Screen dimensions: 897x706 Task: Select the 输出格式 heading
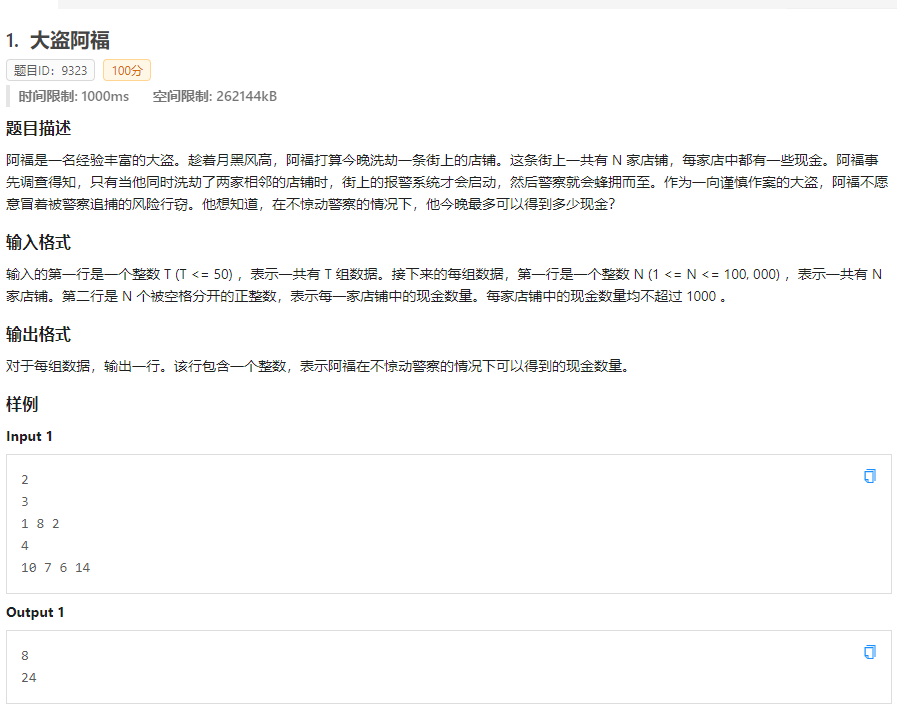38,334
